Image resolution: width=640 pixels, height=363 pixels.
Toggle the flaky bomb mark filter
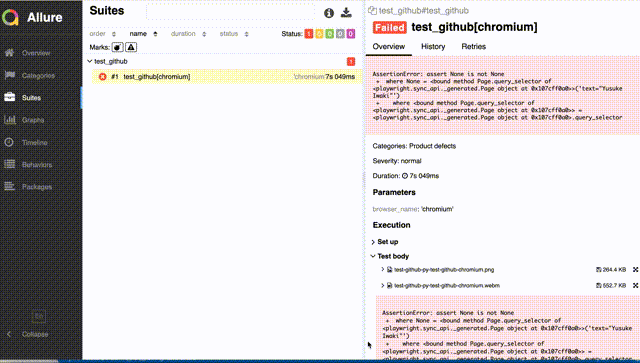click(118, 47)
